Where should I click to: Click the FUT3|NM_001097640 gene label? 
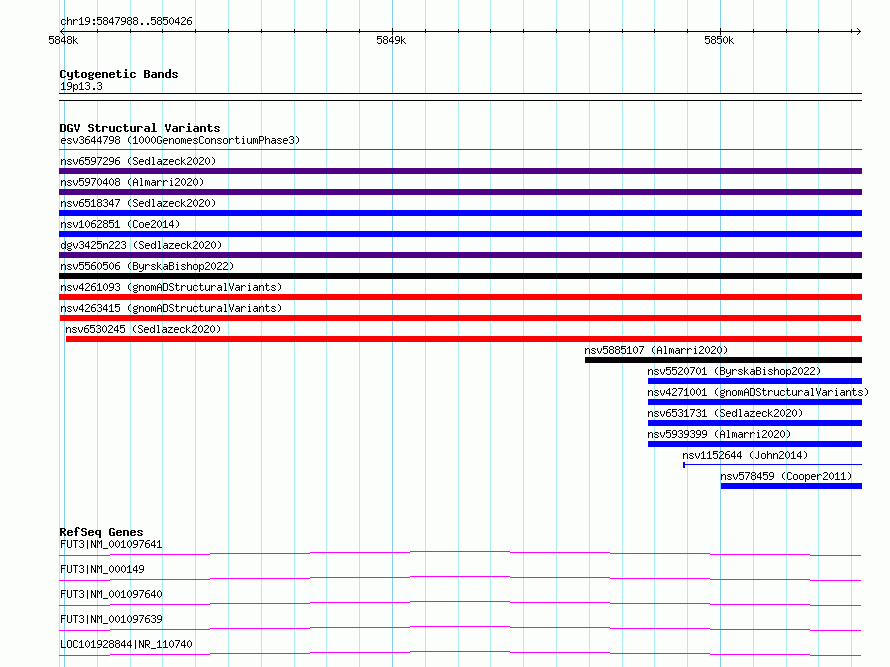111,594
